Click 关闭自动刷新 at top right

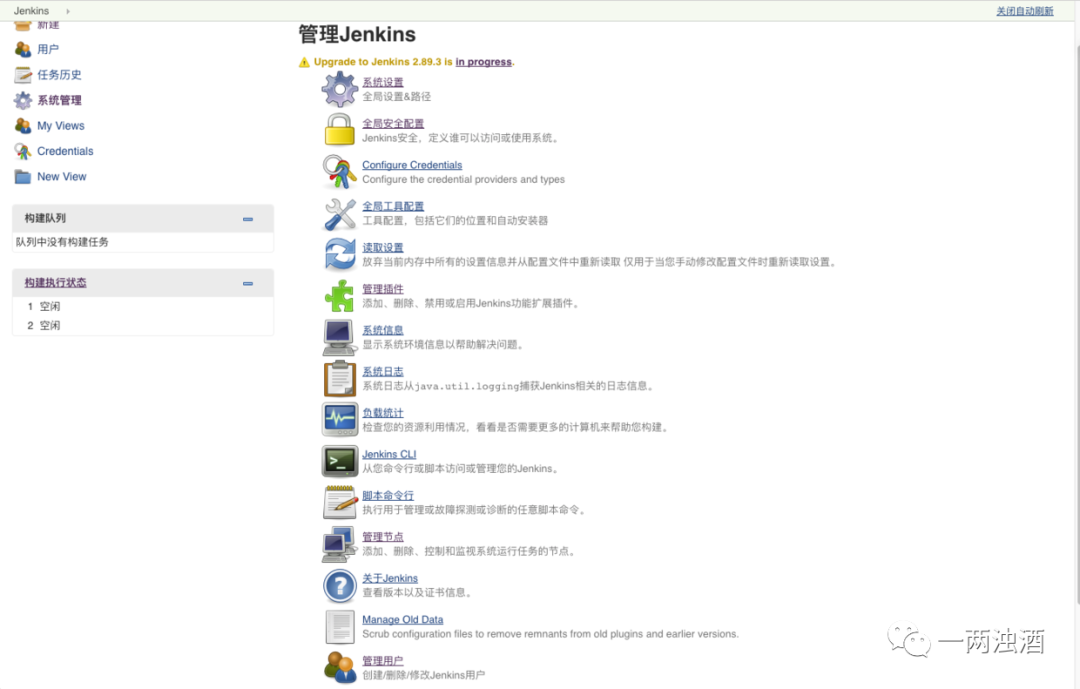pos(1023,9)
